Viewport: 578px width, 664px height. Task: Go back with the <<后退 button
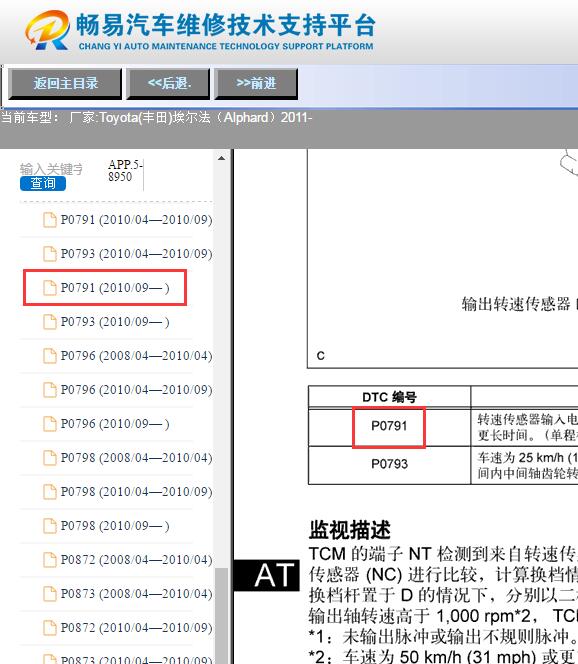tap(169, 83)
